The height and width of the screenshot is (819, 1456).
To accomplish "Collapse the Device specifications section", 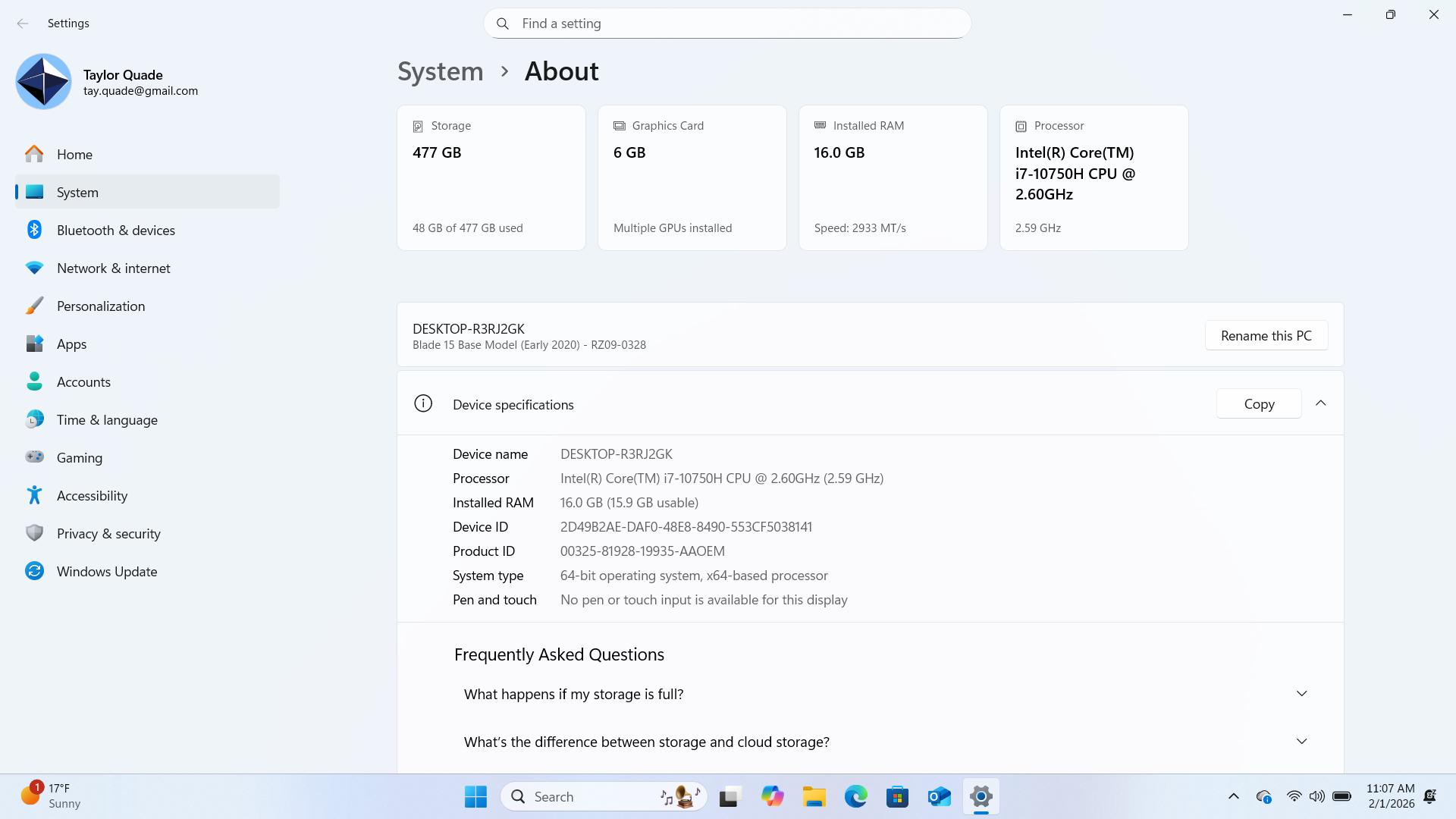I will pos(1320,403).
